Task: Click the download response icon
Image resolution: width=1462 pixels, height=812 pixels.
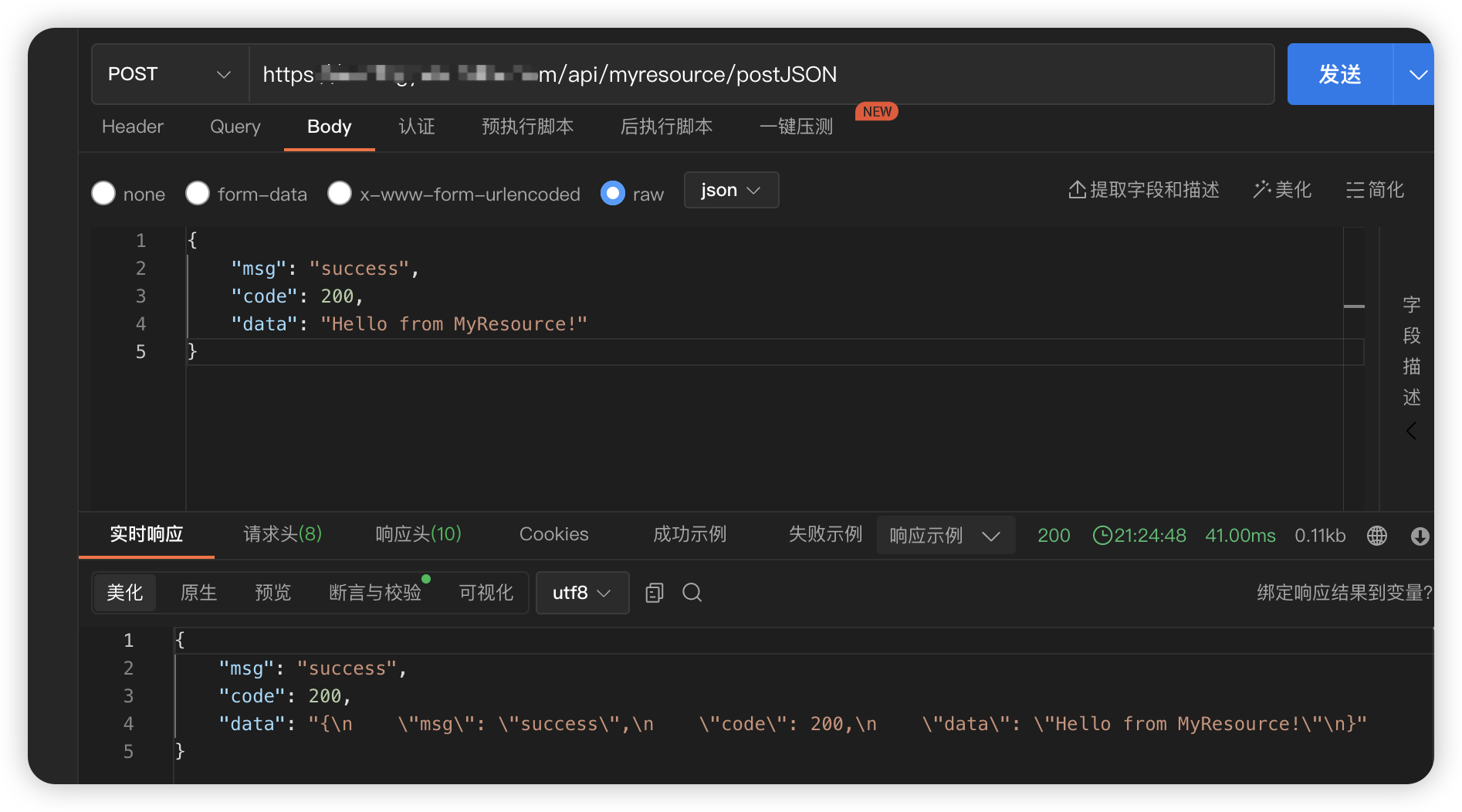Action: (x=1420, y=536)
